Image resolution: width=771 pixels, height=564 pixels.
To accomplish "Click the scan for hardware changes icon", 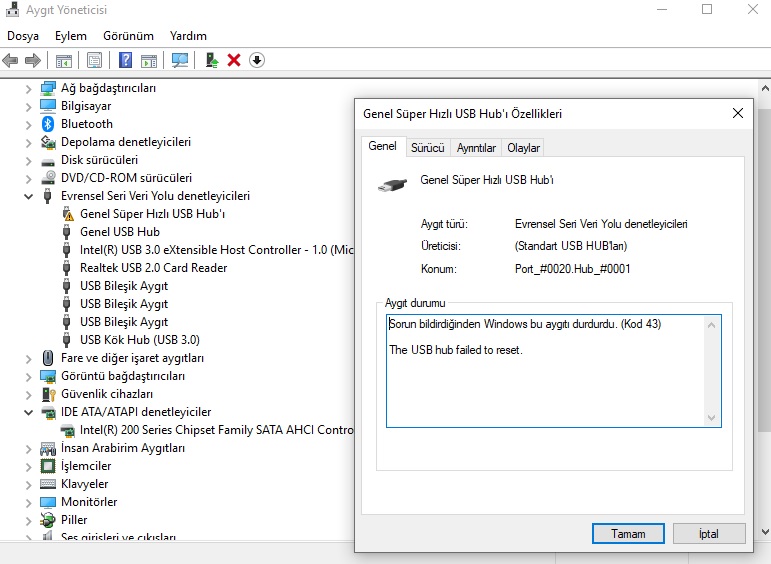I will pyautogui.click(x=180, y=60).
